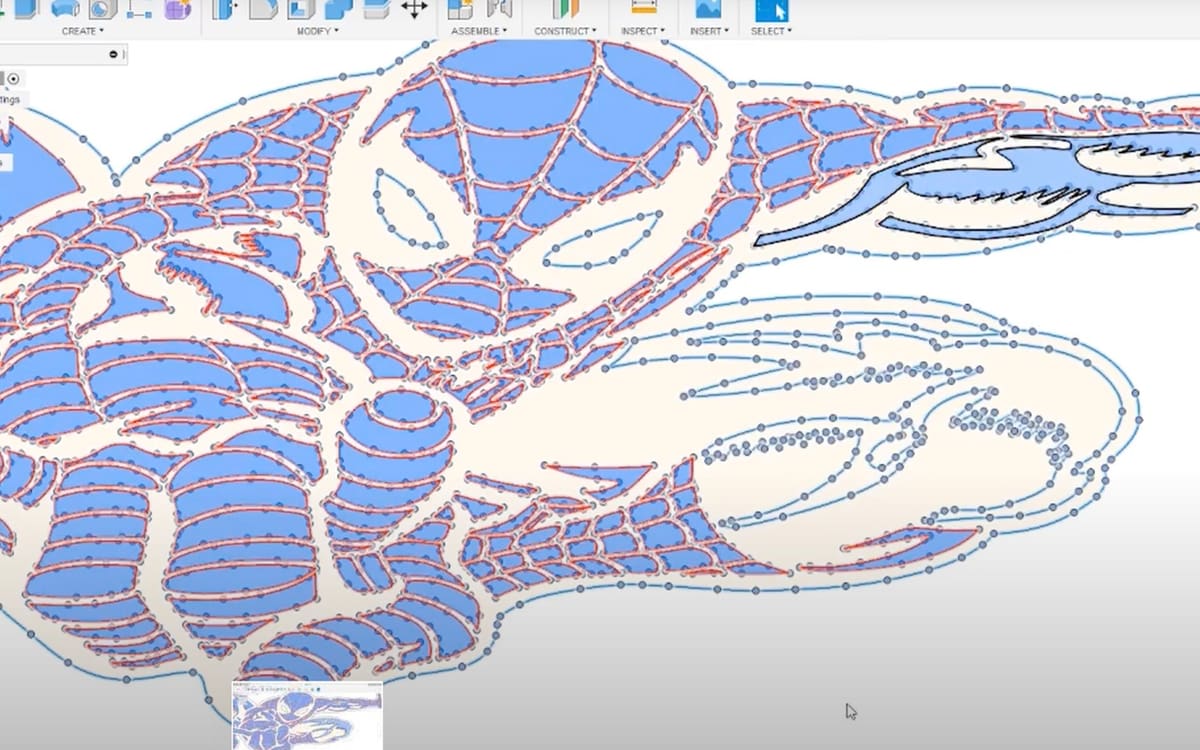The height and width of the screenshot is (750, 1200).
Task: Select the Move/Copy arrows tool
Action: tap(414, 9)
